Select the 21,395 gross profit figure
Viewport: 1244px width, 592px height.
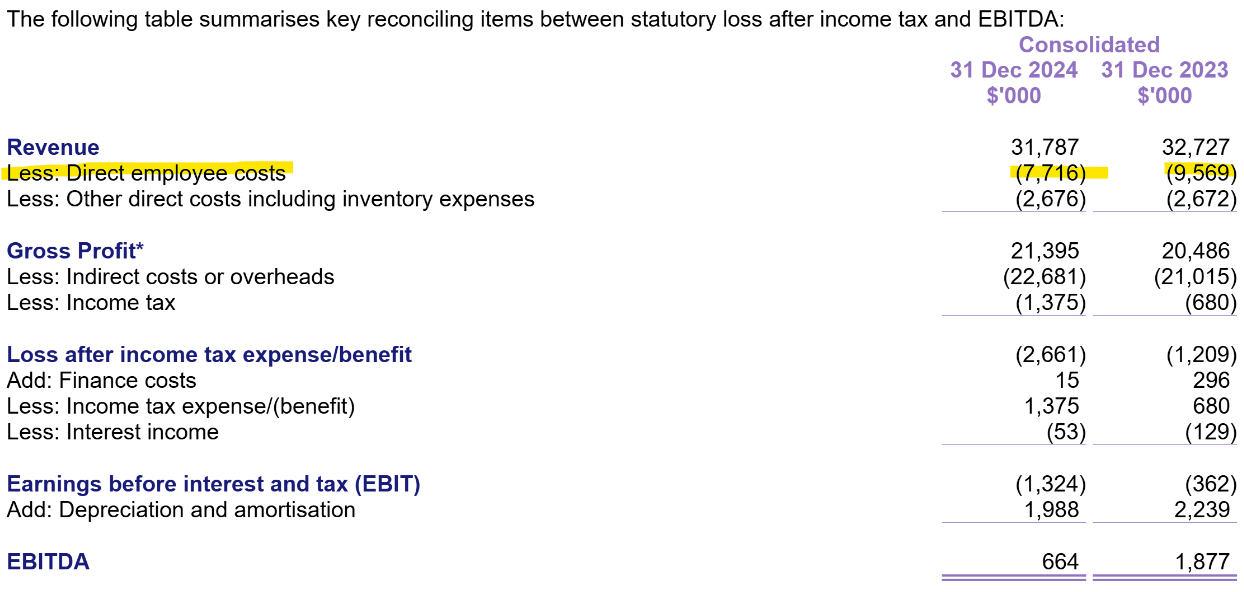click(1045, 251)
